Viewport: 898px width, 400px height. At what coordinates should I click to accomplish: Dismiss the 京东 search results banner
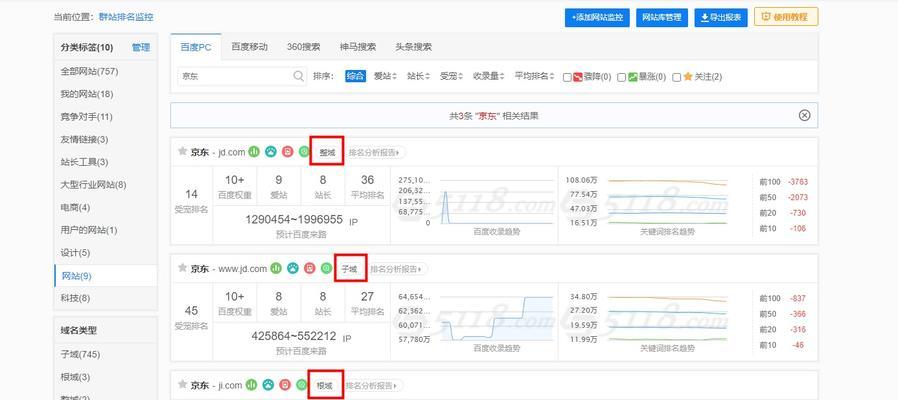[804, 116]
